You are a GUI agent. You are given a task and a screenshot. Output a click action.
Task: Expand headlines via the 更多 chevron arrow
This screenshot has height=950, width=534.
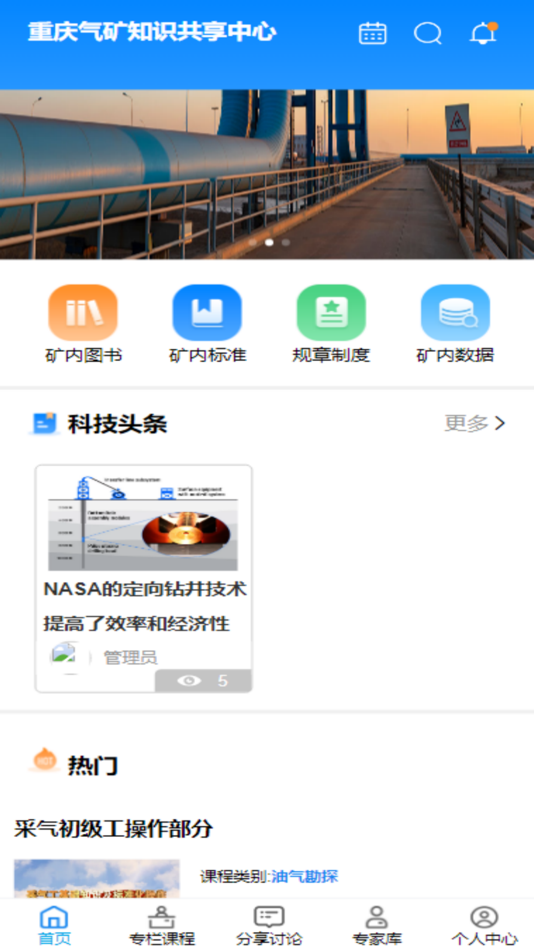500,424
